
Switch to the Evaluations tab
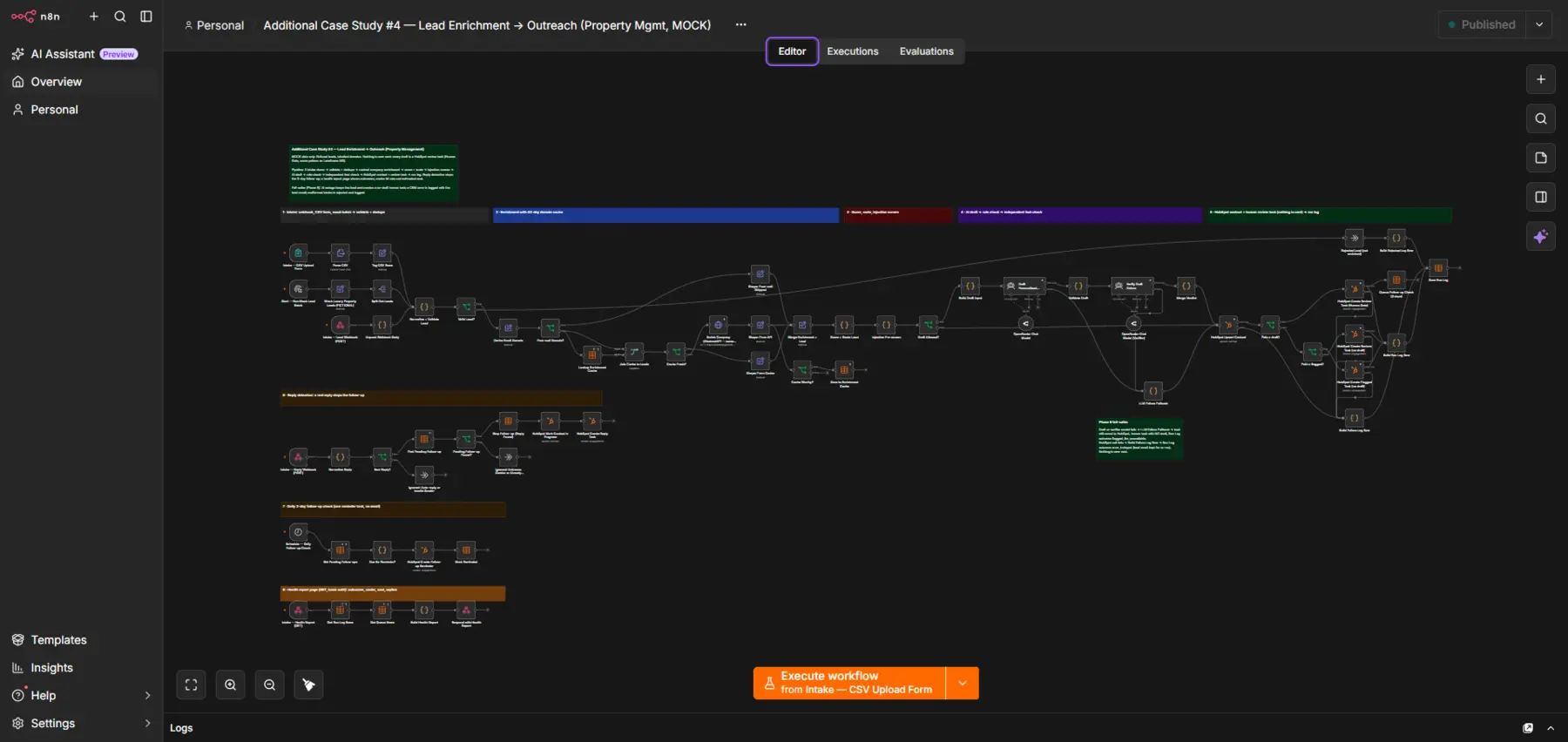click(x=926, y=51)
